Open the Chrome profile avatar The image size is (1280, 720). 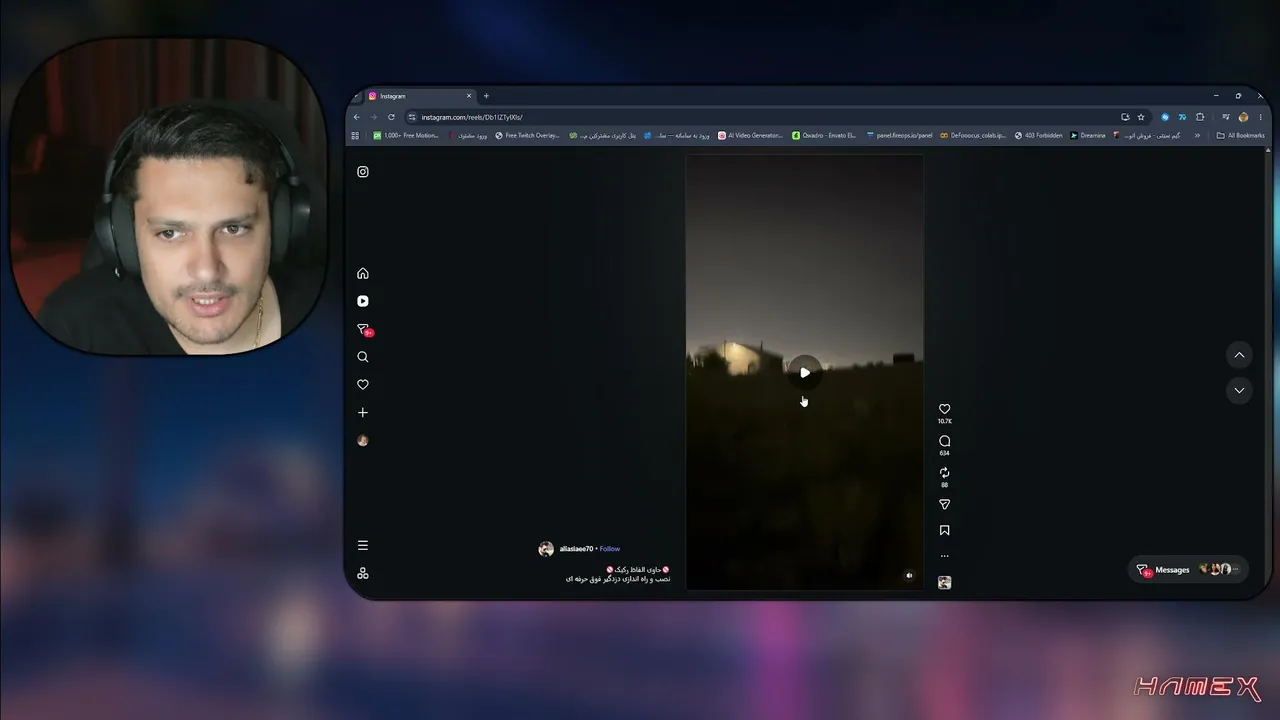click(x=1243, y=117)
